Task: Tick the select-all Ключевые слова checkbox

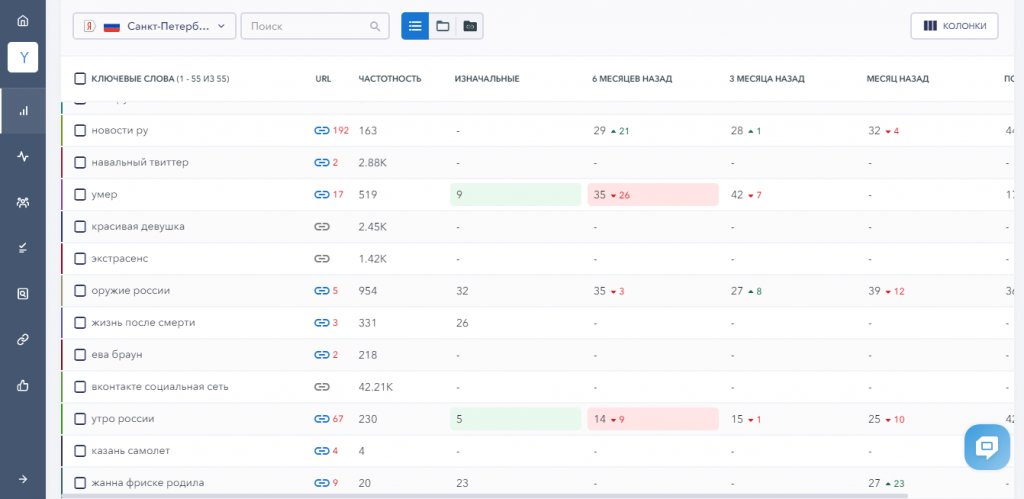Action: click(x=80, y=79)
